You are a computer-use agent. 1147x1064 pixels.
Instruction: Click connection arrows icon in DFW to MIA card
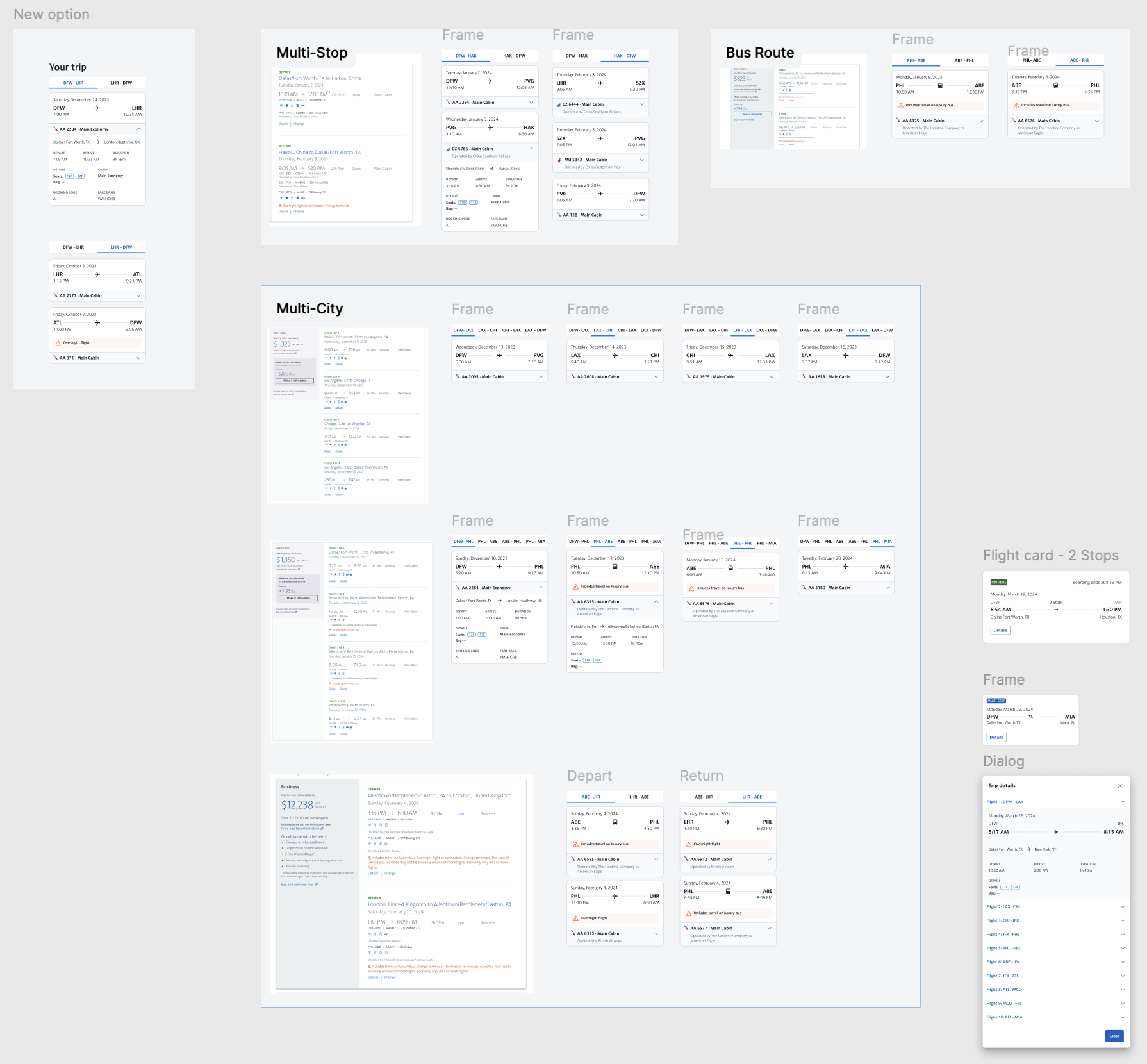point(1030,717)
